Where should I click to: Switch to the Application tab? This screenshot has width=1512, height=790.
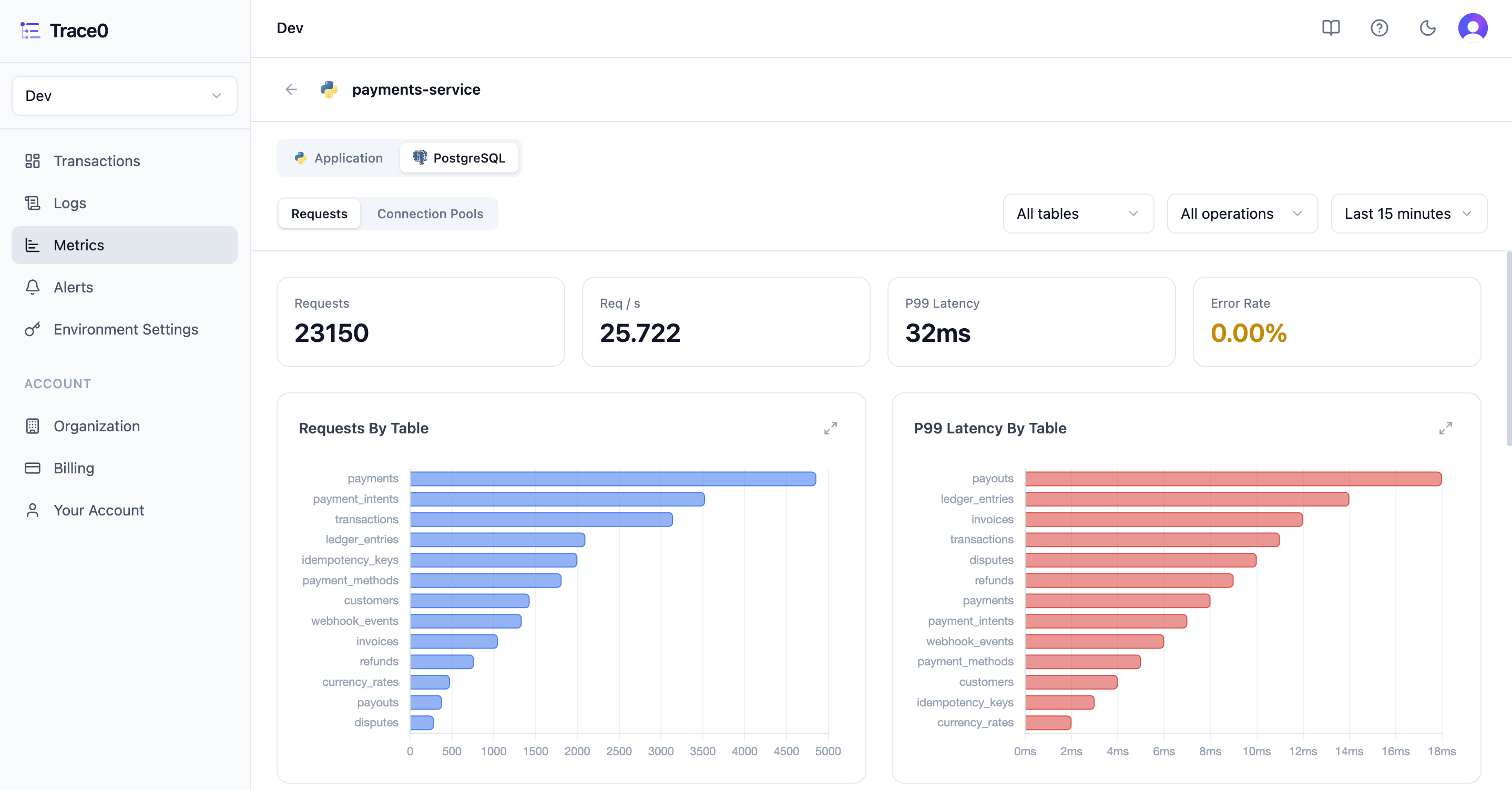click(x=339, y=158)
